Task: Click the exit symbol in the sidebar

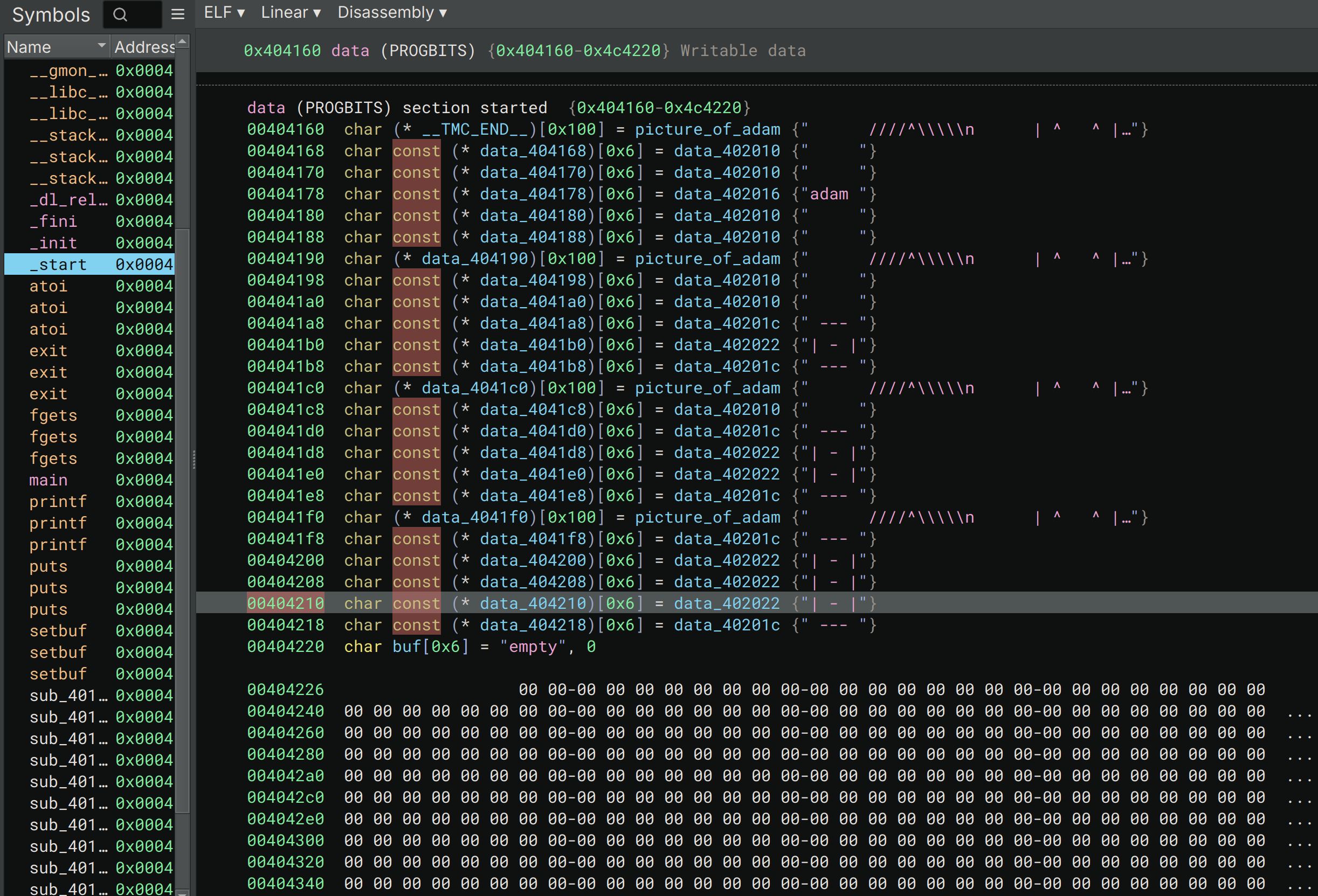Action: (x=48, y=351)
